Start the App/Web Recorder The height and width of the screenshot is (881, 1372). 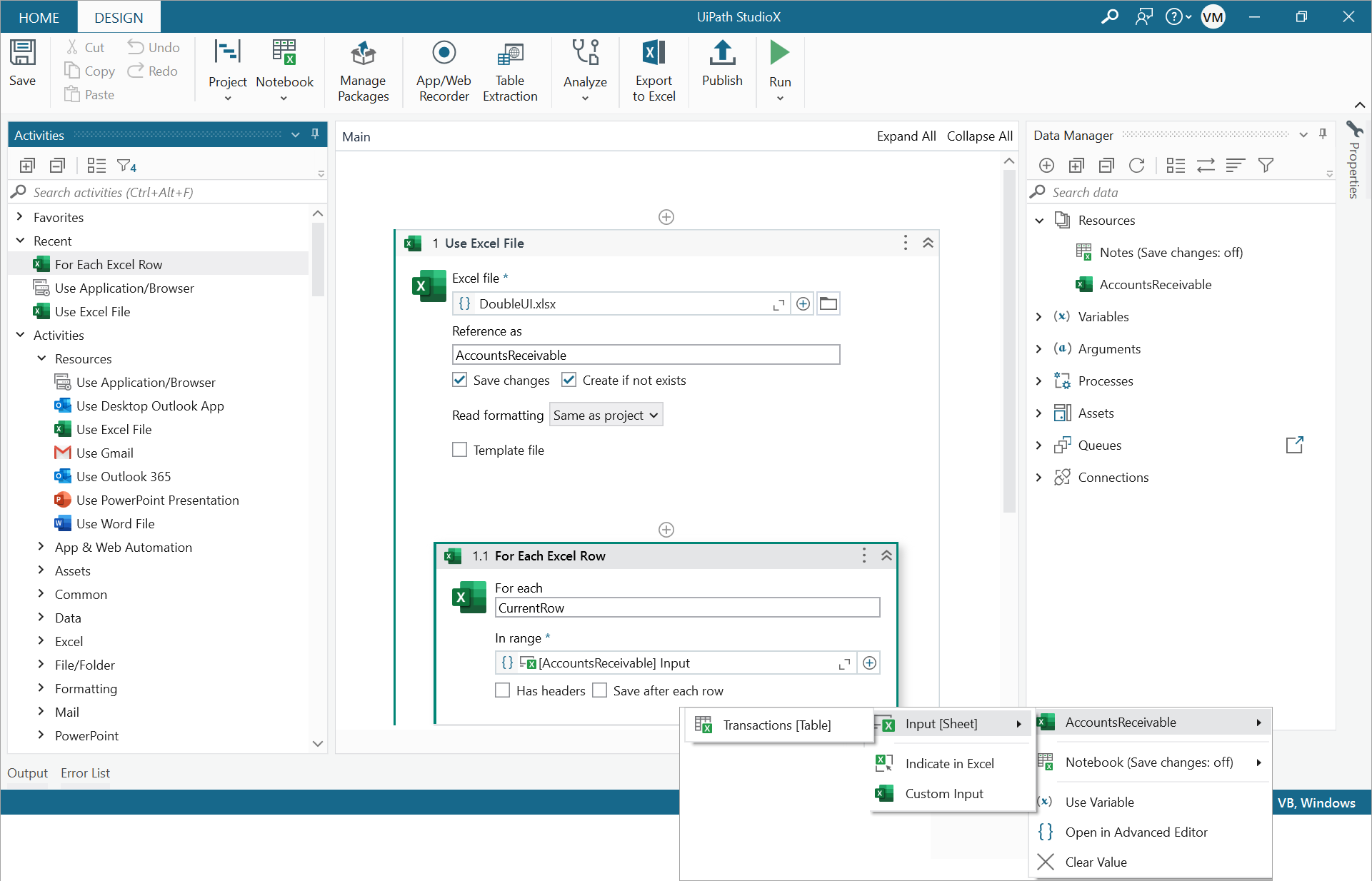click(444, 71)
